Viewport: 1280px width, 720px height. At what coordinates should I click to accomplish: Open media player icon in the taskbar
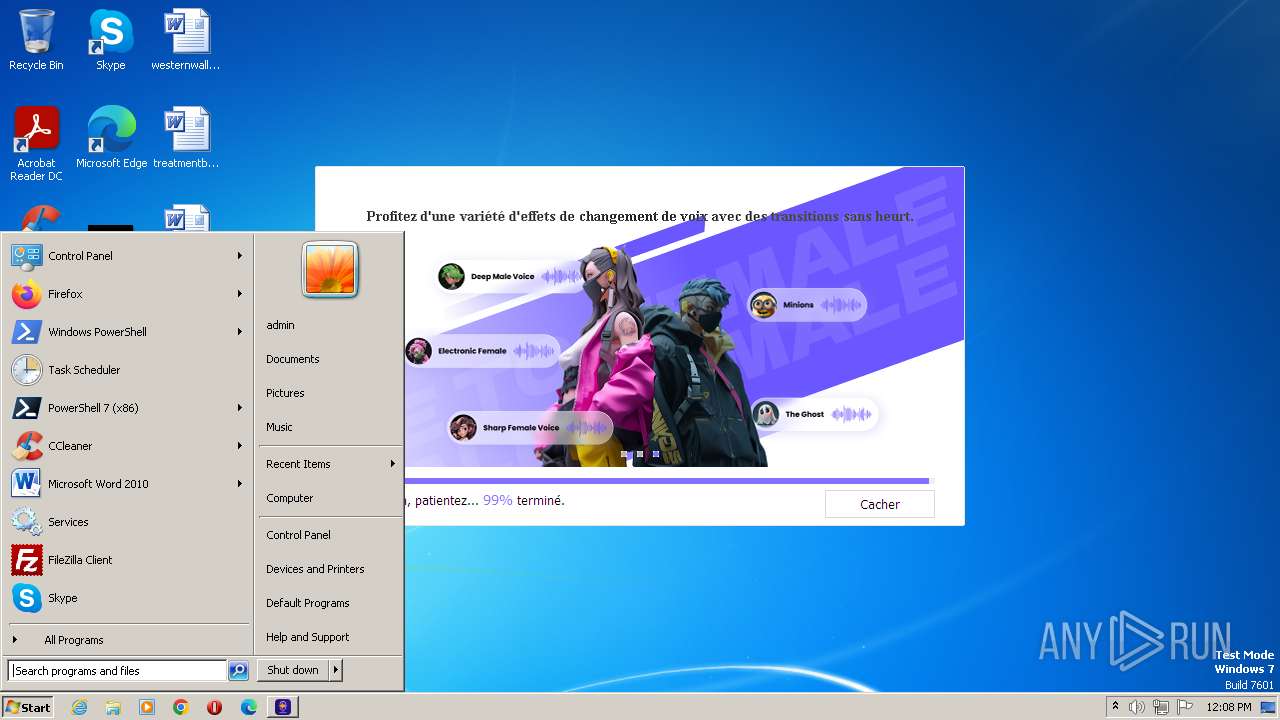(147, 707)
